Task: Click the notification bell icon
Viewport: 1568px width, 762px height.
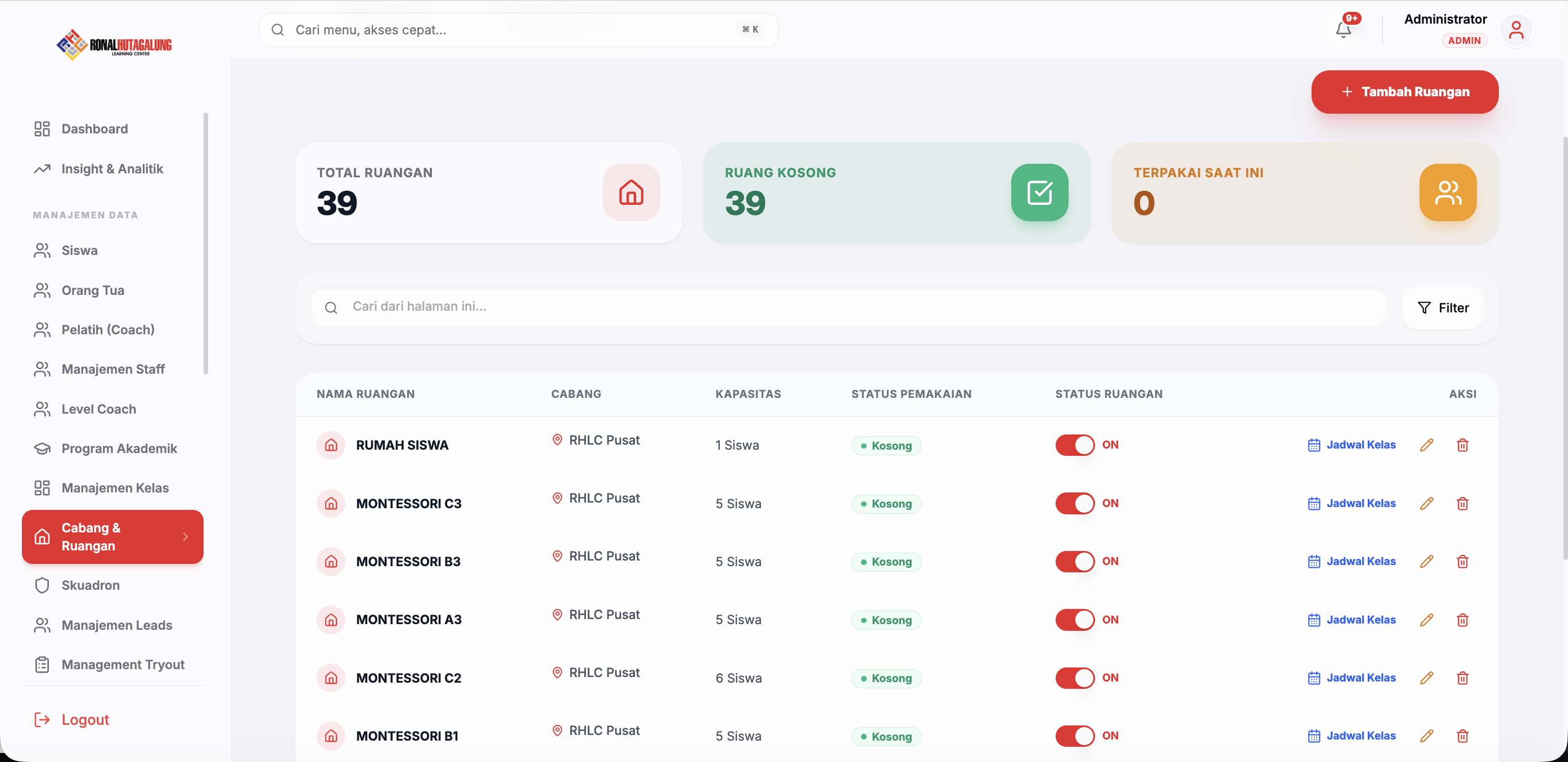Action: click(x=1343, y=30)
